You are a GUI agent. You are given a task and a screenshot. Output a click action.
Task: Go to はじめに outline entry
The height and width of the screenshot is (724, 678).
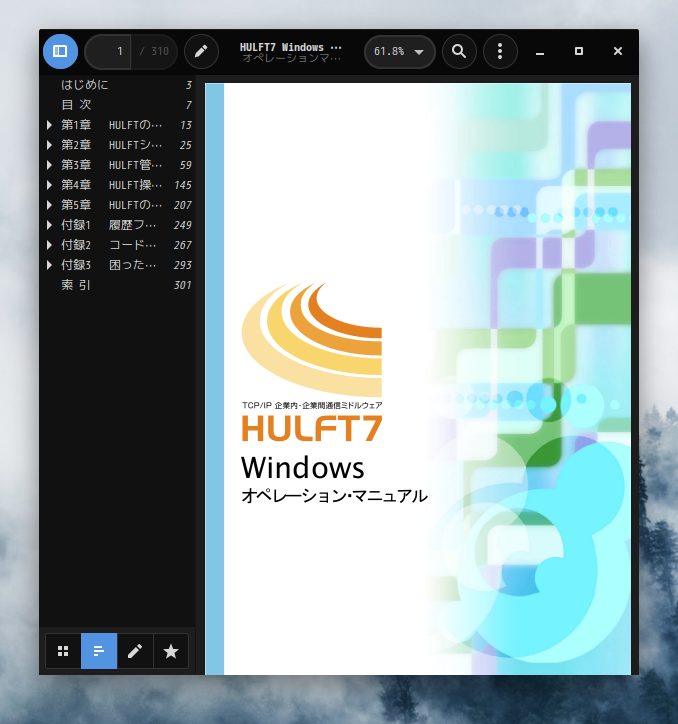point(85,85)
